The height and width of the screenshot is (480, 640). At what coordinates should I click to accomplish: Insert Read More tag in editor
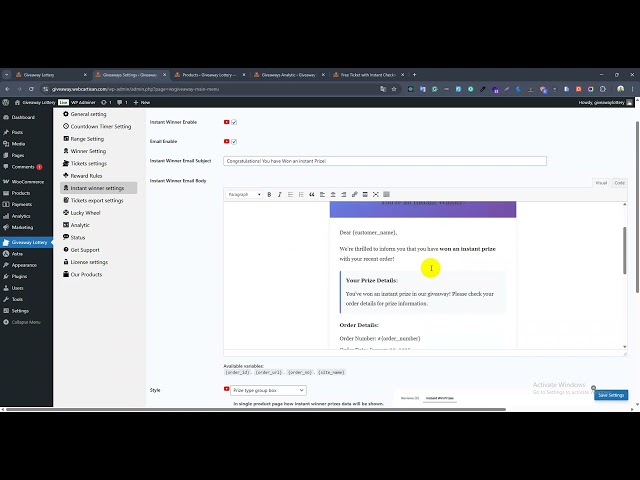click(x=365, y=195)
